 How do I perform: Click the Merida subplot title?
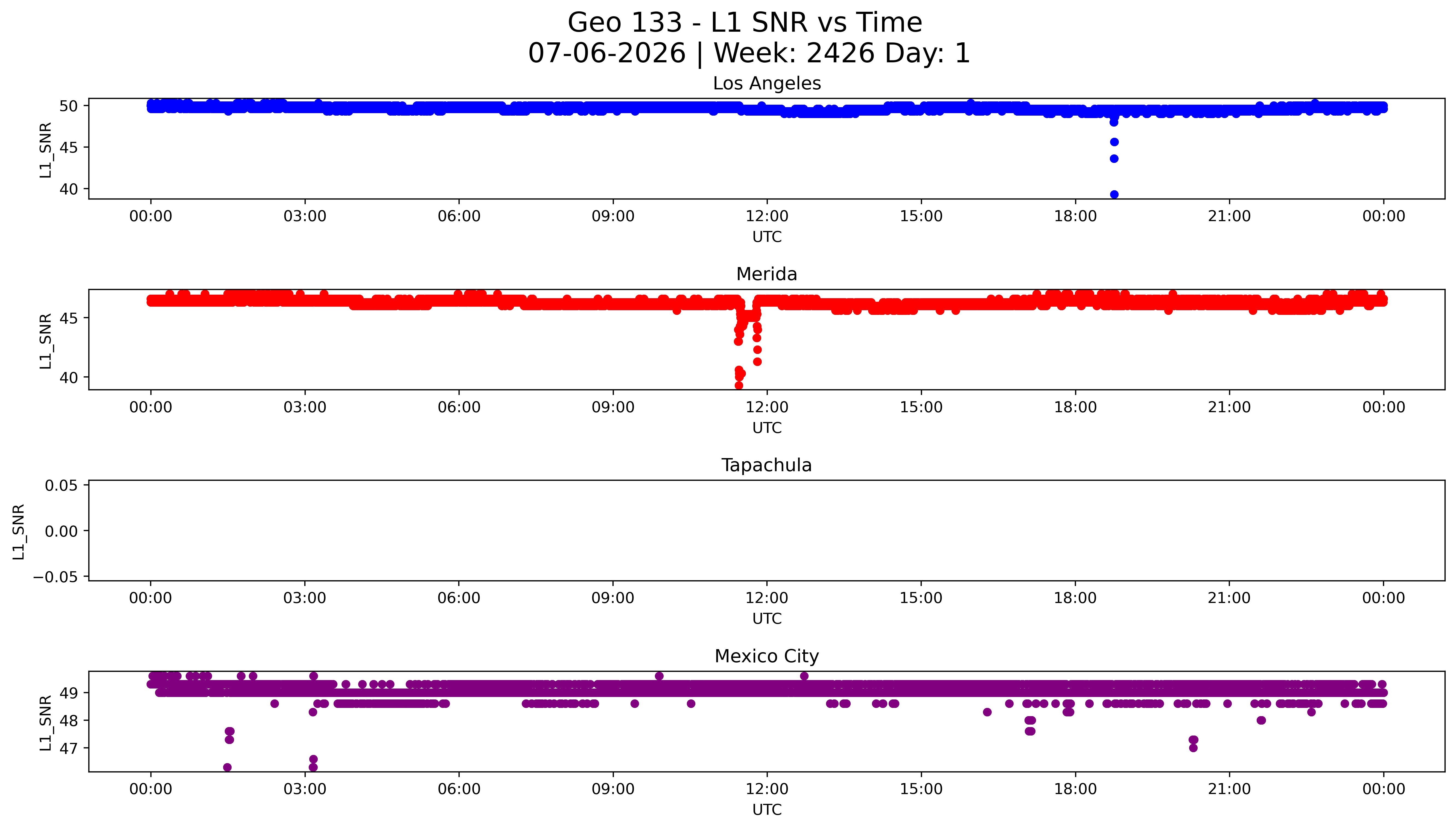coord(766,274)
